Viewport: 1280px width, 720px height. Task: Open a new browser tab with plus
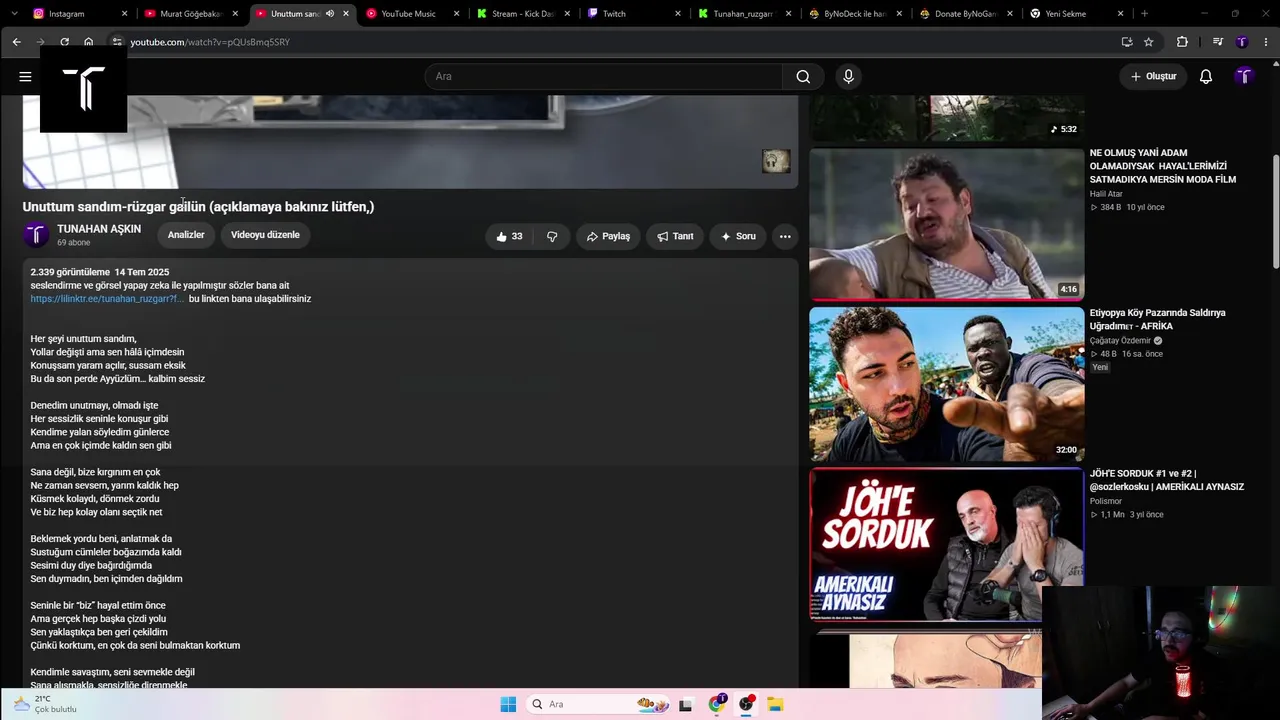(1144, 14)
